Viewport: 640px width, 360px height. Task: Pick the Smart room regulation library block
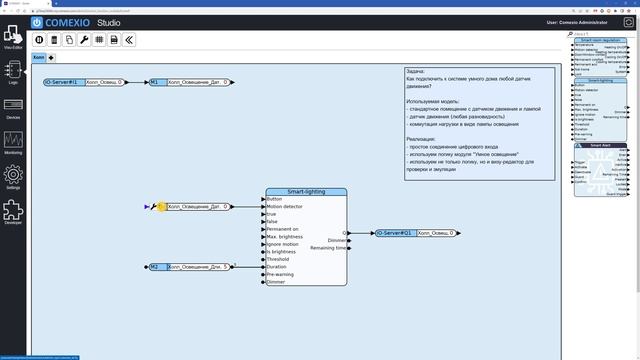(x=600, y=57)
